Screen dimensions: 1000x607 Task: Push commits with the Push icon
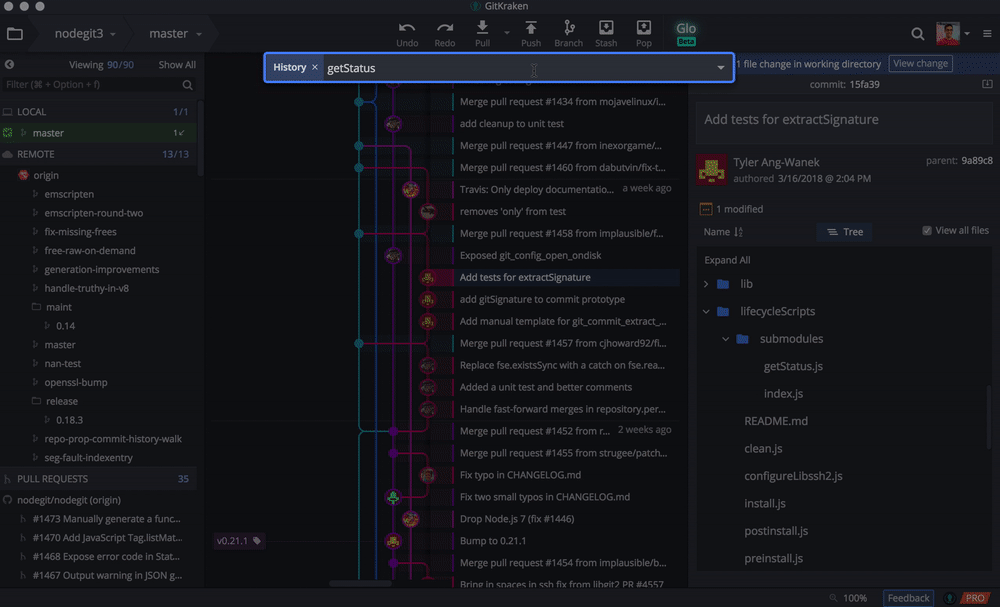[x=531, y=27]
